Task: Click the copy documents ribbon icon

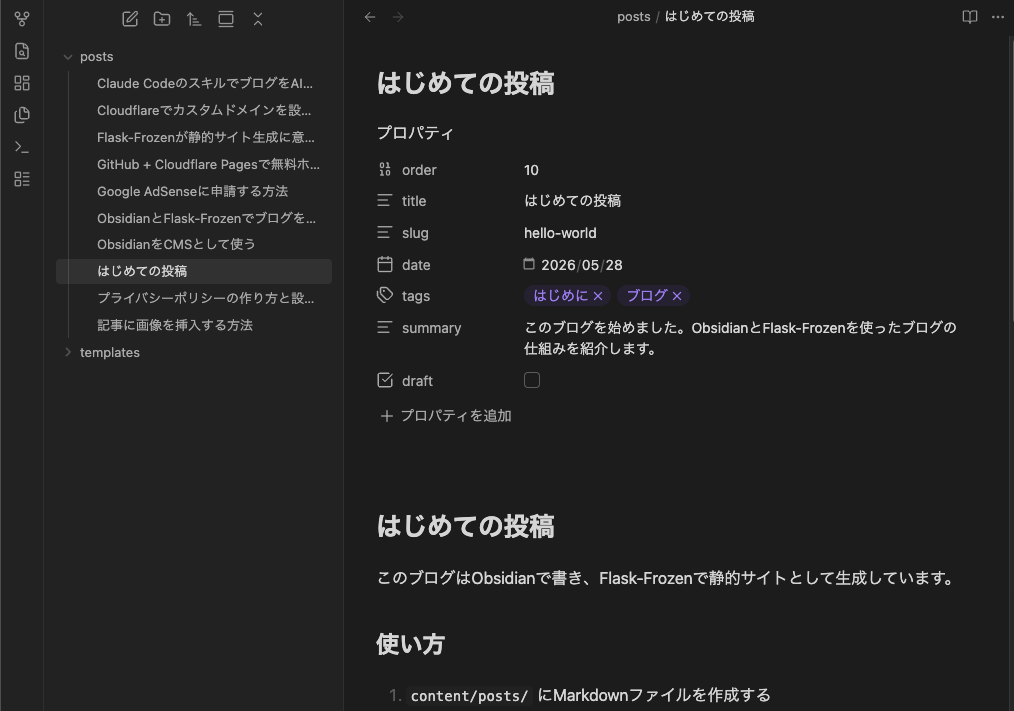Action: (22, 115)
